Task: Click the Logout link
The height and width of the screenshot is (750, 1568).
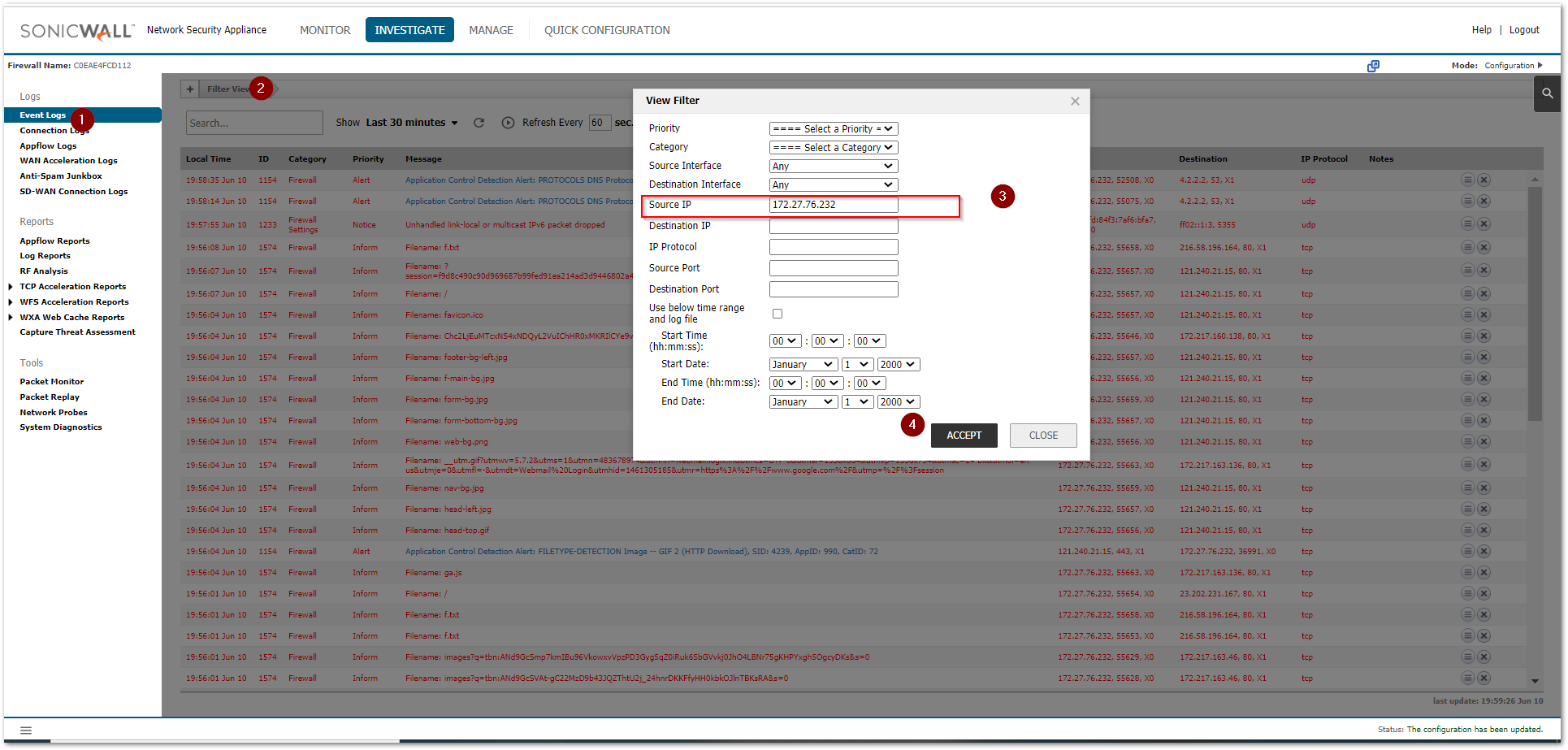Action: point(1524,30)
